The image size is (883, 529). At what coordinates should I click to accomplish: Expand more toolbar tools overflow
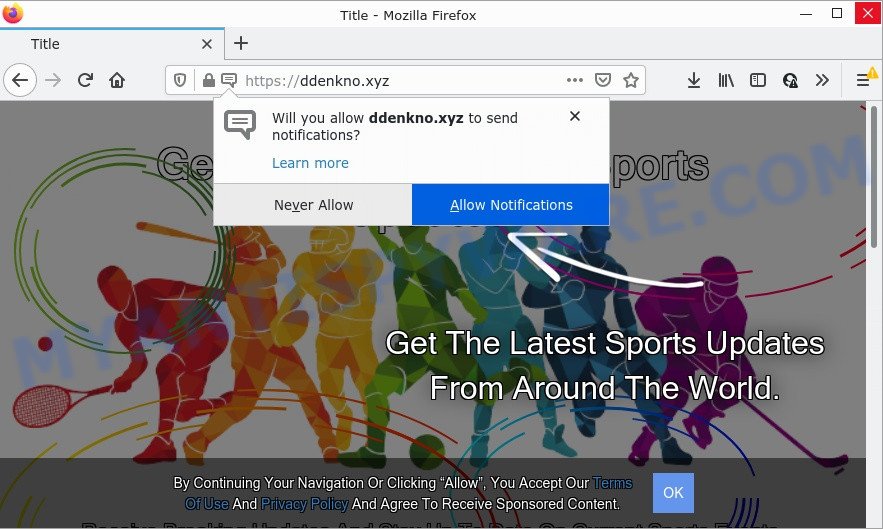(x=822, y=81)
